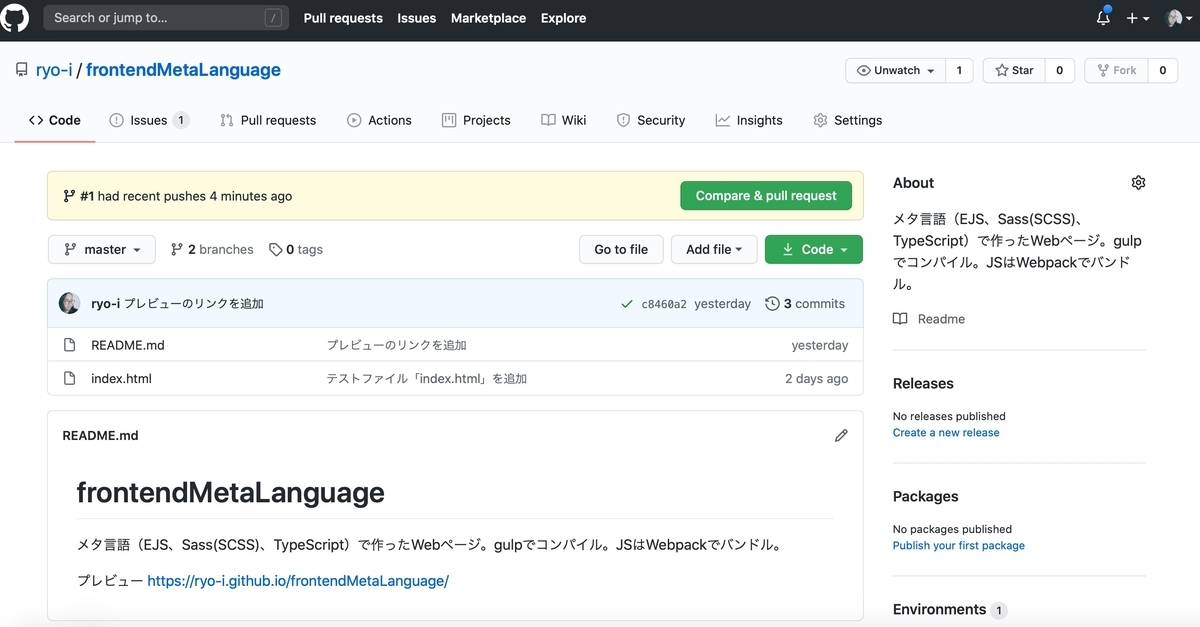Open the Environments heading link
This screenshot has height=627, width=1200.
[x=940, y=609]
